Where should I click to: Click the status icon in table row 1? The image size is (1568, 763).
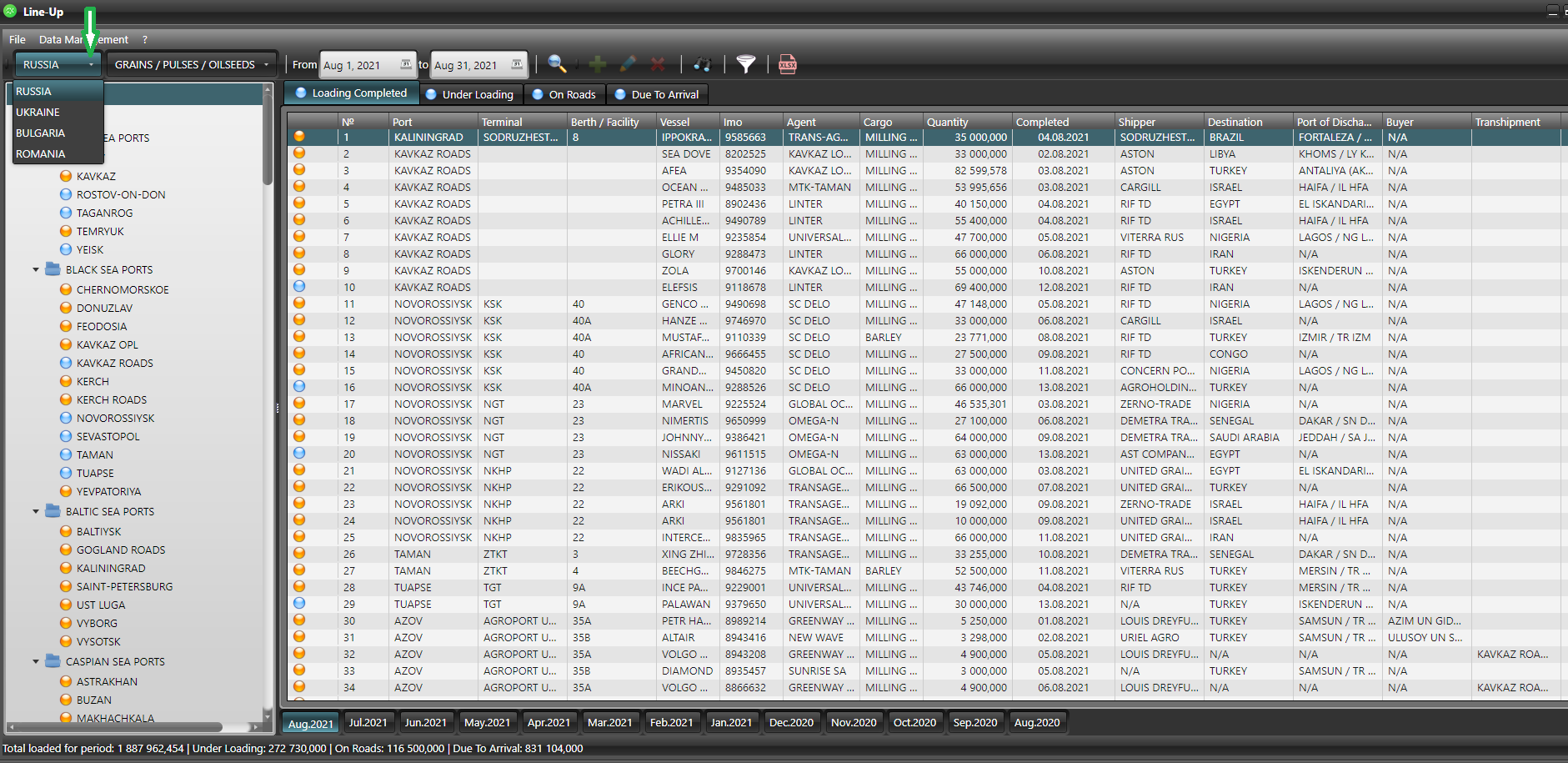click(x=299, y=137)
